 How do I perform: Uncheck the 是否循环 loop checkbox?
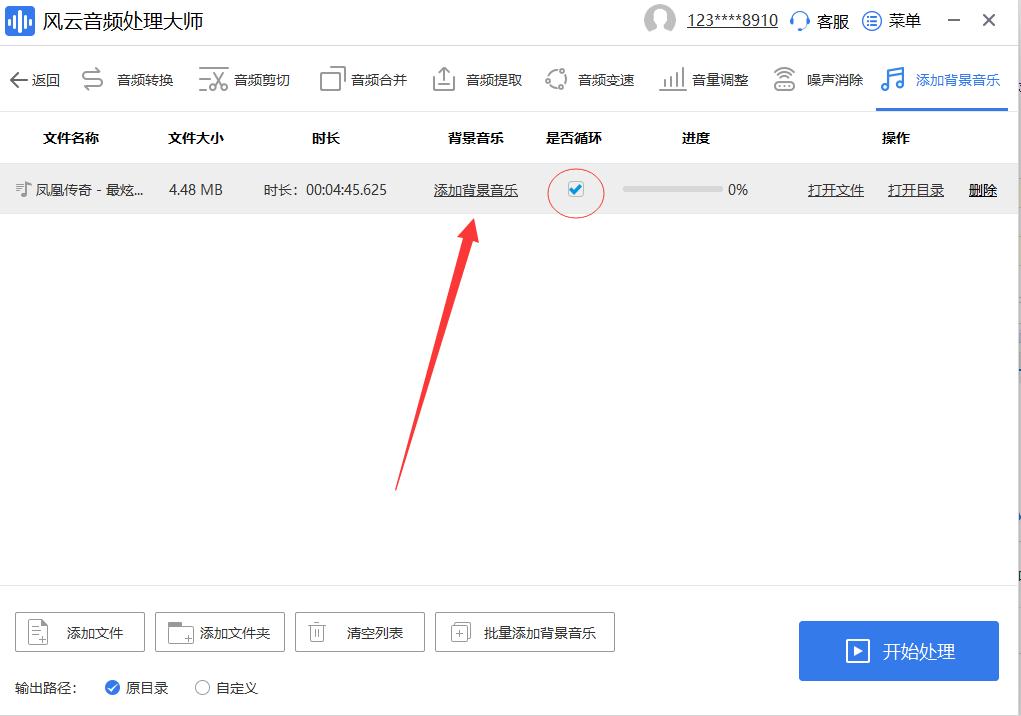[576, 189]
